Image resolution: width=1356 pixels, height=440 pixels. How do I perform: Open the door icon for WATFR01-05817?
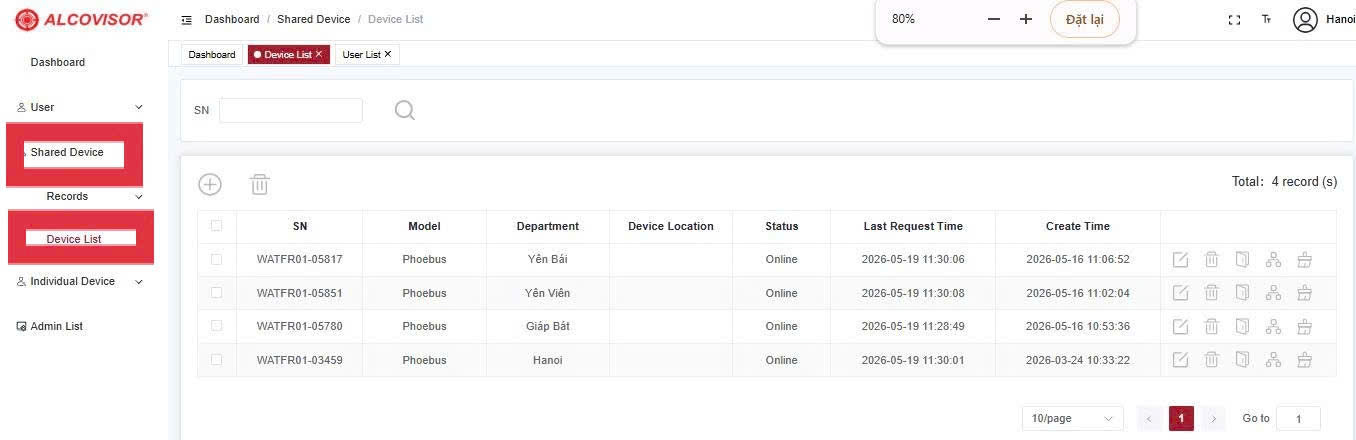(1242, 260)
